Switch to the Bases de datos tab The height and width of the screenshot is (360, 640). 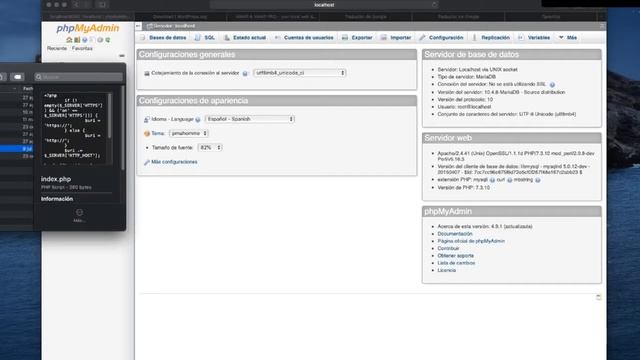pyautogui.click(x=163, y=38)
